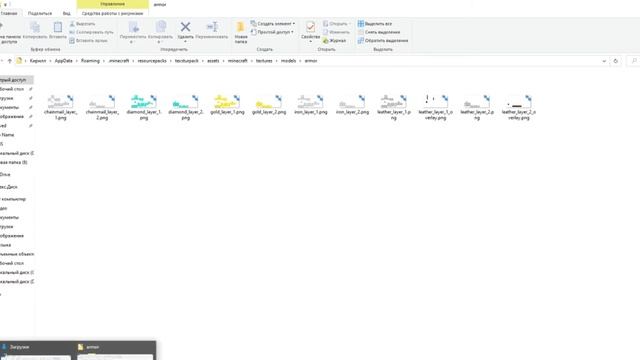Select diamond_layer_2.png file
The height and width of the screenshot is (360, 640).
click(185, 107)
